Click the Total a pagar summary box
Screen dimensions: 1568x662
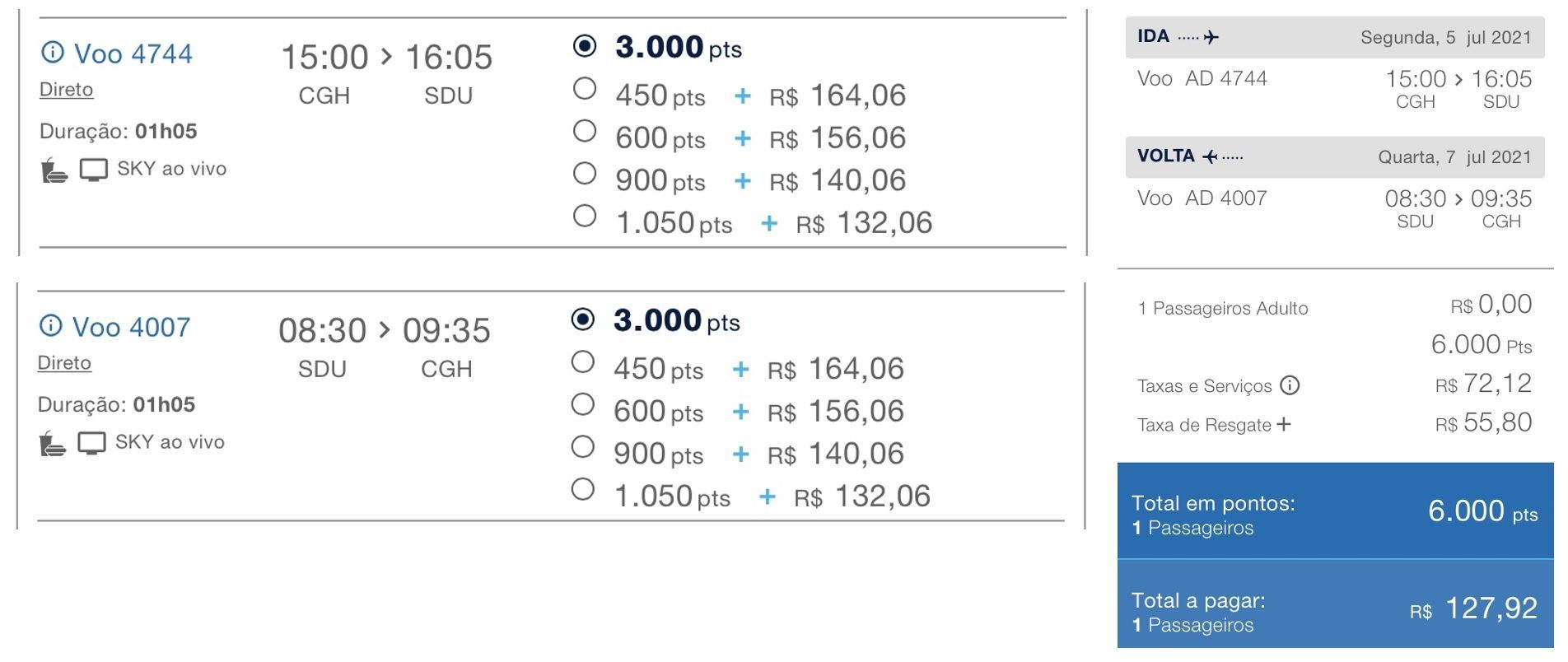click(1334, 611)
